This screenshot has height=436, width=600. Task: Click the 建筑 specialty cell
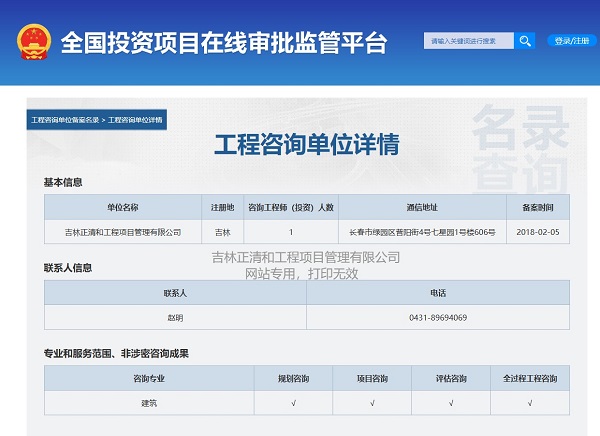click(149, 403)
